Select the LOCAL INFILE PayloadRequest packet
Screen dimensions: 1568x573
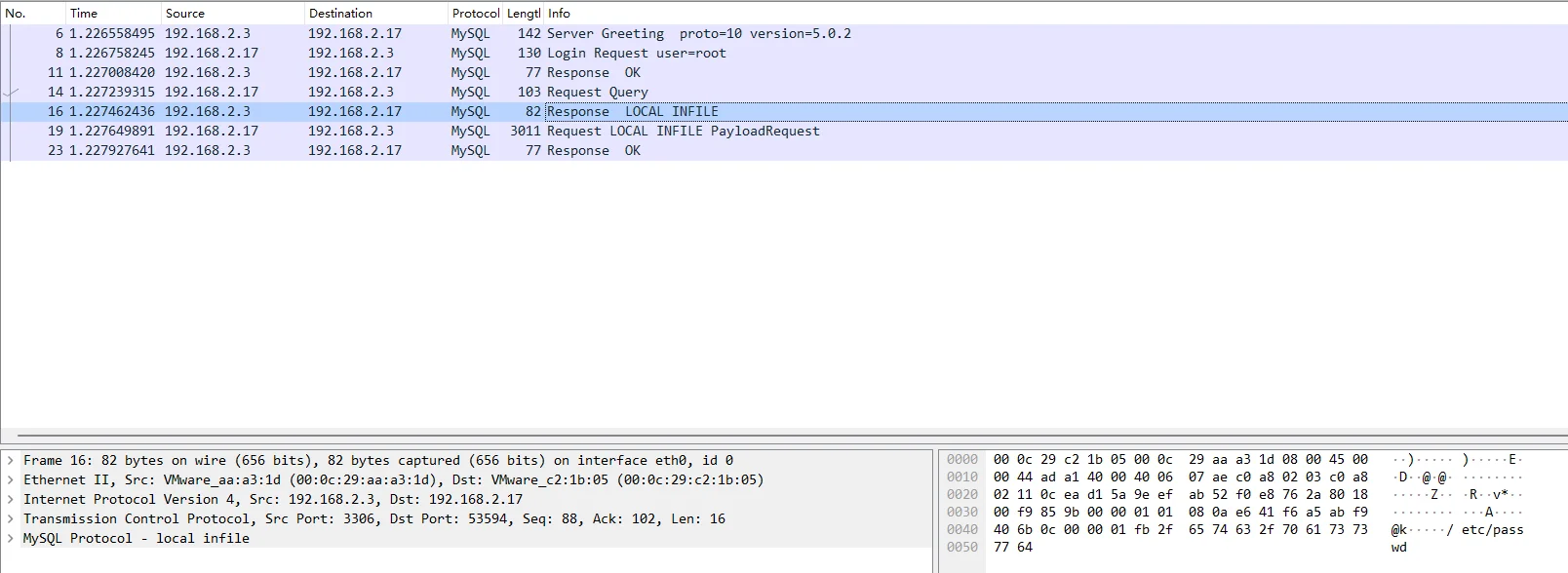click(683, 131)
